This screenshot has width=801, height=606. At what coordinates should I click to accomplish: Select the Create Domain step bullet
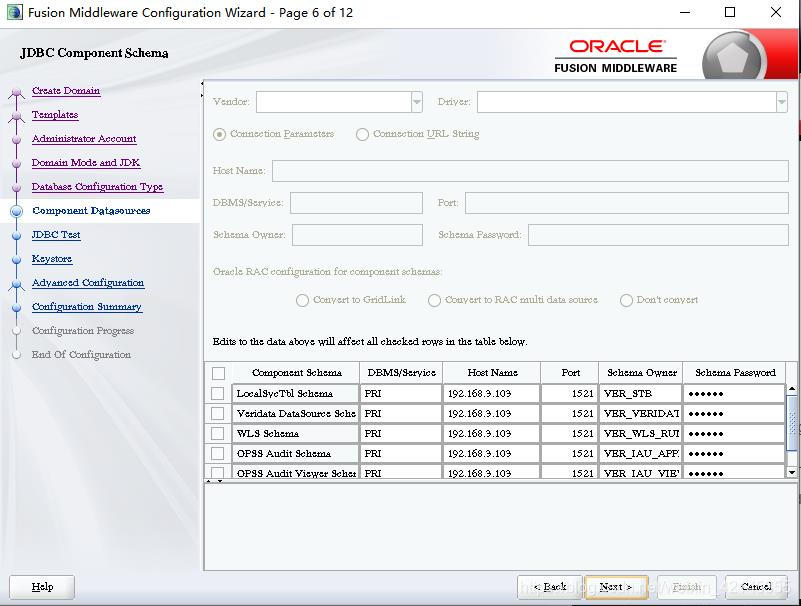[x=16, y=91]
